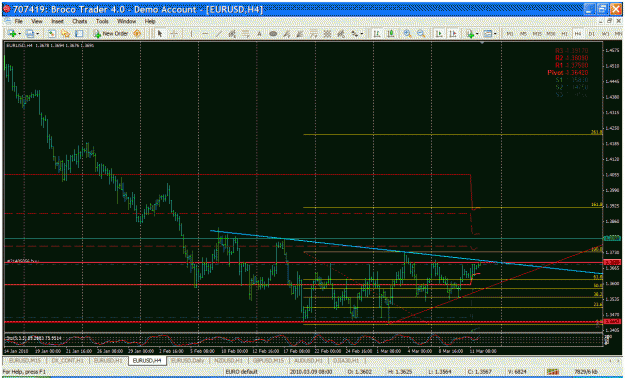Screen dimensions: 625x378
Task: Click the New Order button
Action: click(110, 34)
